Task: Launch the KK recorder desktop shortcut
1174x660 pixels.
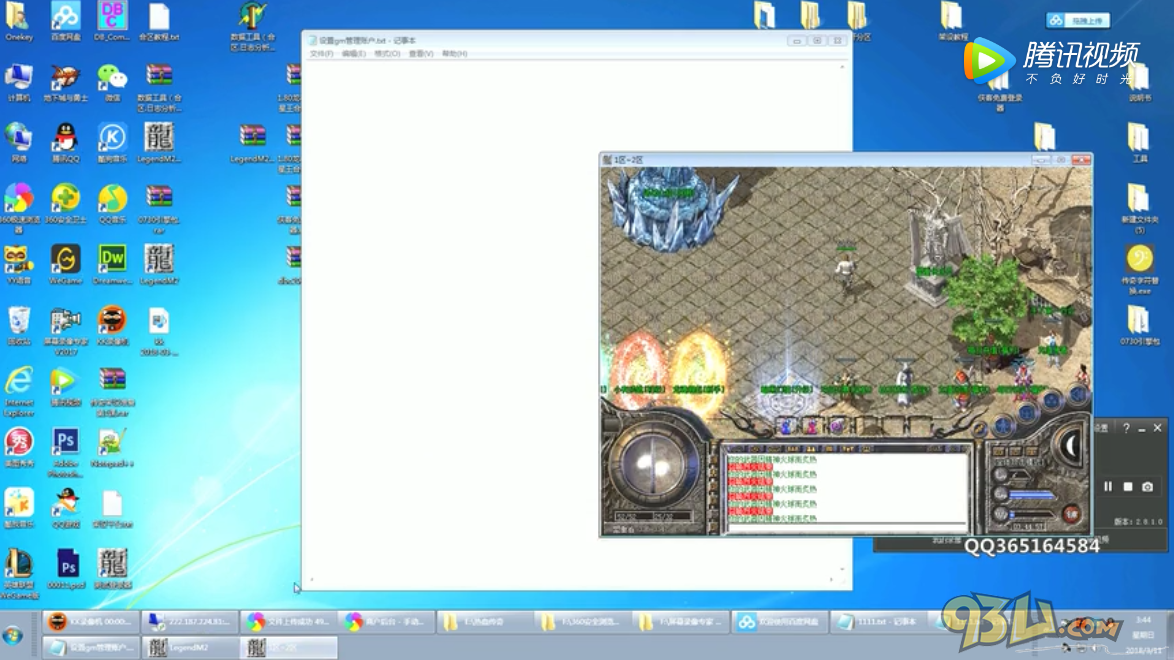Action: [x=112, y=327]
